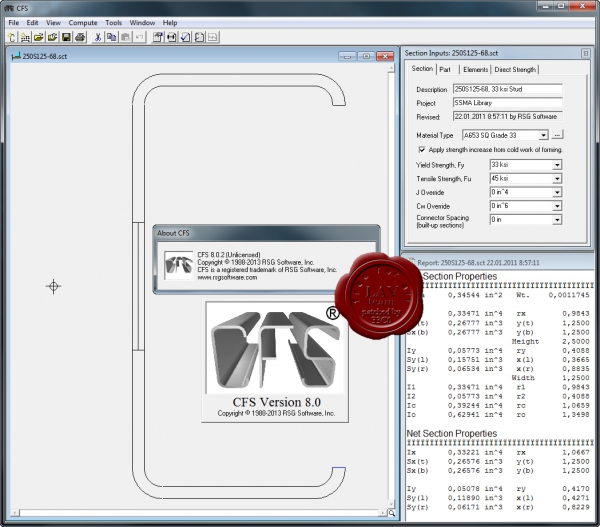Click the CFS Version 8.0 splash image
This screenshot has height=527, width=600.
(275, 361)
